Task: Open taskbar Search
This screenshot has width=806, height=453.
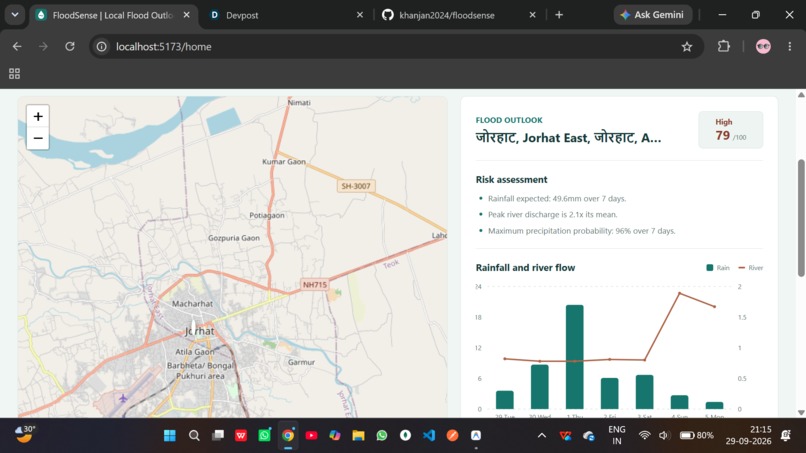Action: point(194,436)
